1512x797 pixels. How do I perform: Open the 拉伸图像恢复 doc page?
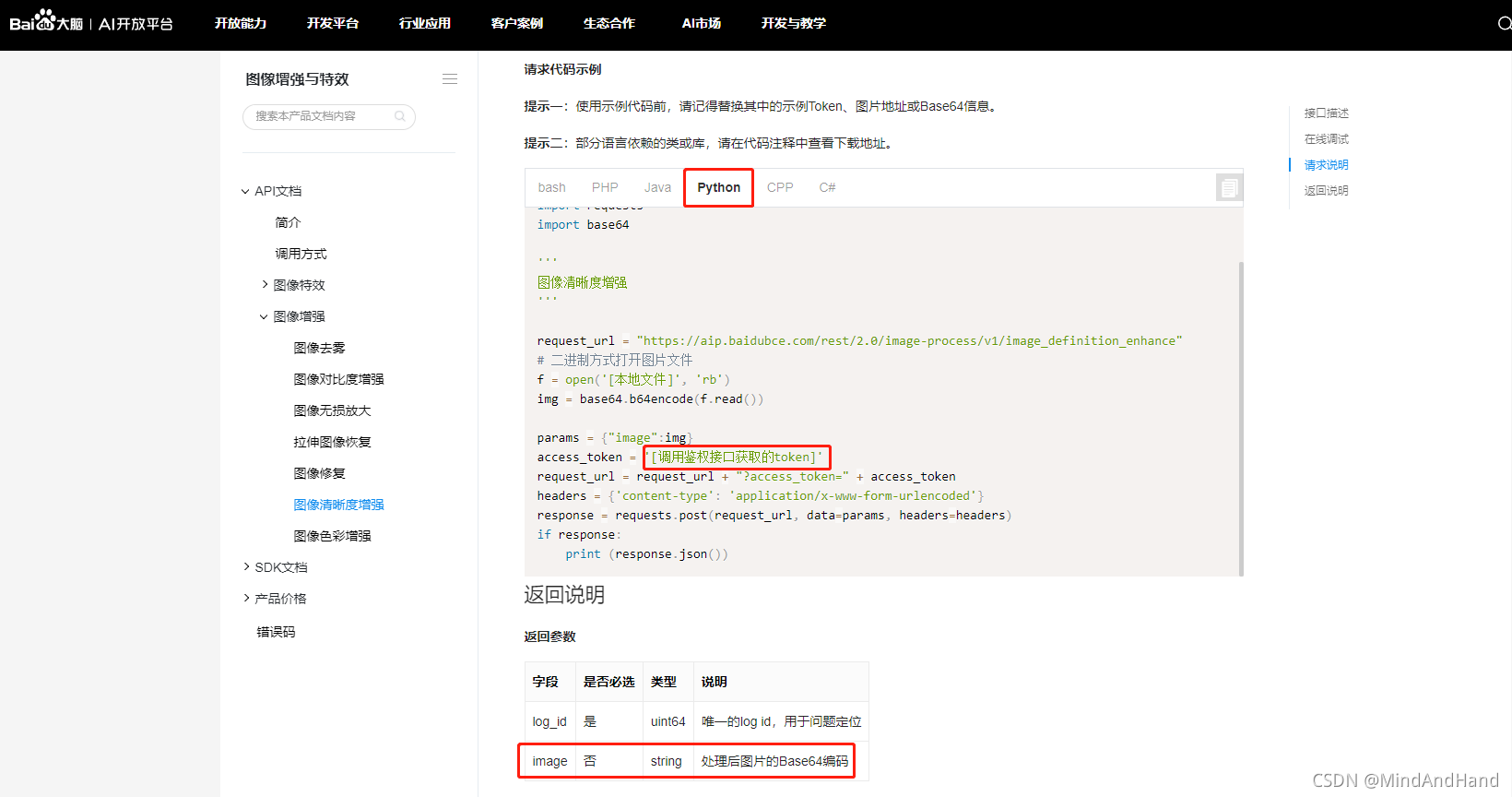click(x=332, y=442)
